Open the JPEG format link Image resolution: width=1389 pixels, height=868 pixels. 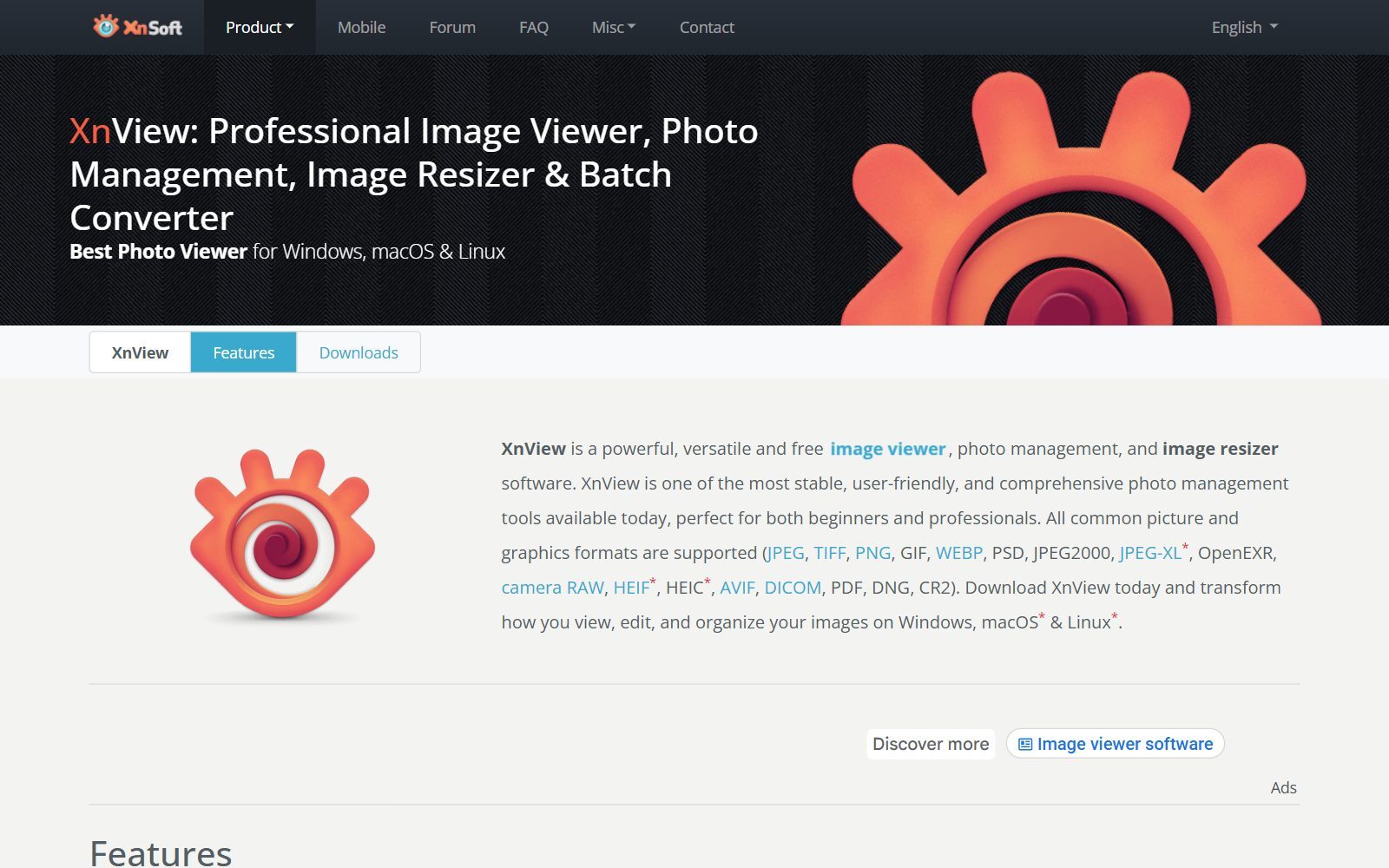(x=786, y=553)
